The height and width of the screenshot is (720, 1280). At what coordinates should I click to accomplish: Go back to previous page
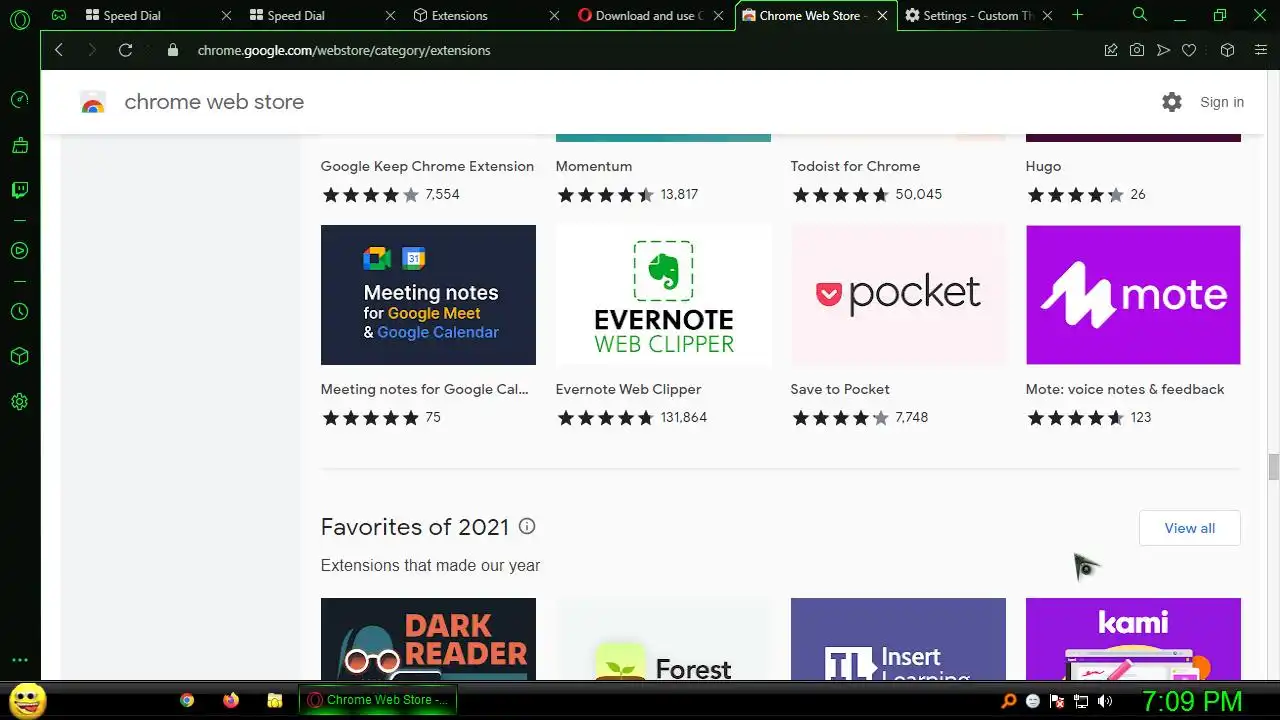point(59,50)
